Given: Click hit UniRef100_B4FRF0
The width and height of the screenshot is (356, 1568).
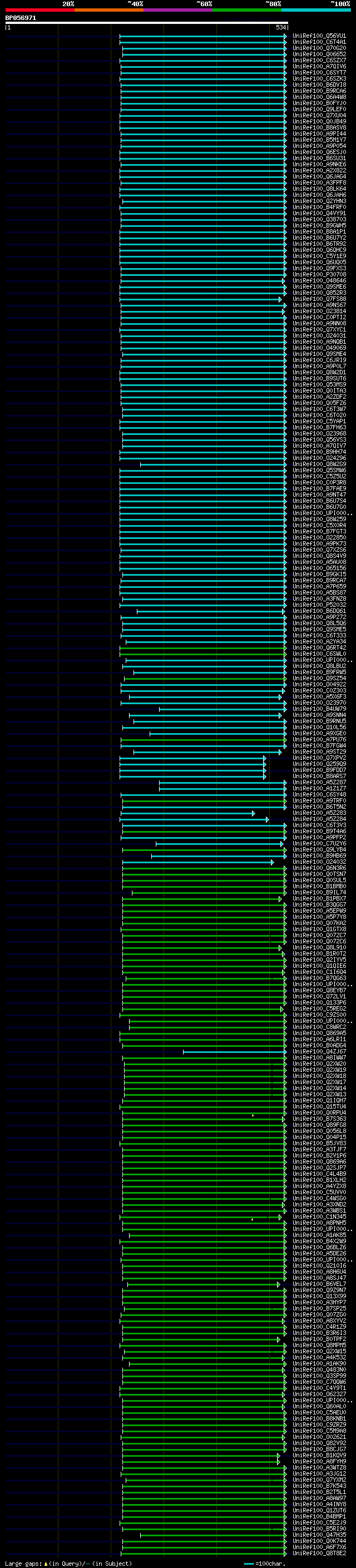Looking at the screenshot, I should (x=319, y=207).
